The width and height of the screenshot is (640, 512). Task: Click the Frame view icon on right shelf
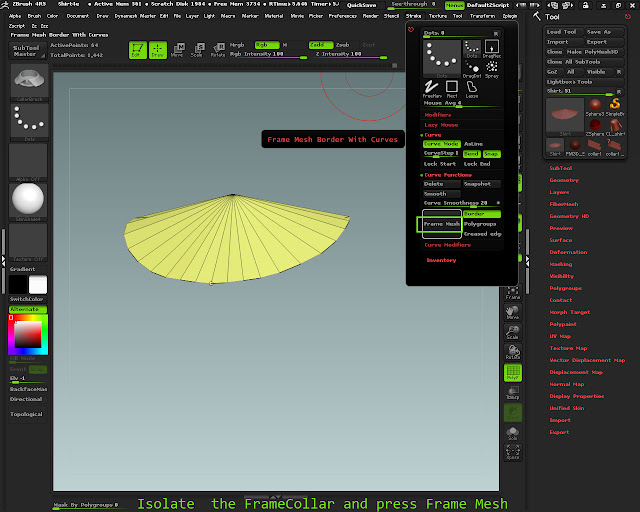tap(513, 292)
